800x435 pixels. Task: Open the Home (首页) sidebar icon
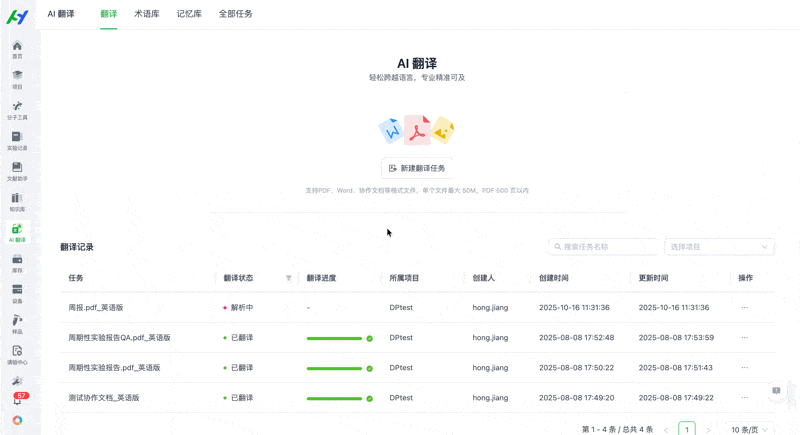coord(17,49)
